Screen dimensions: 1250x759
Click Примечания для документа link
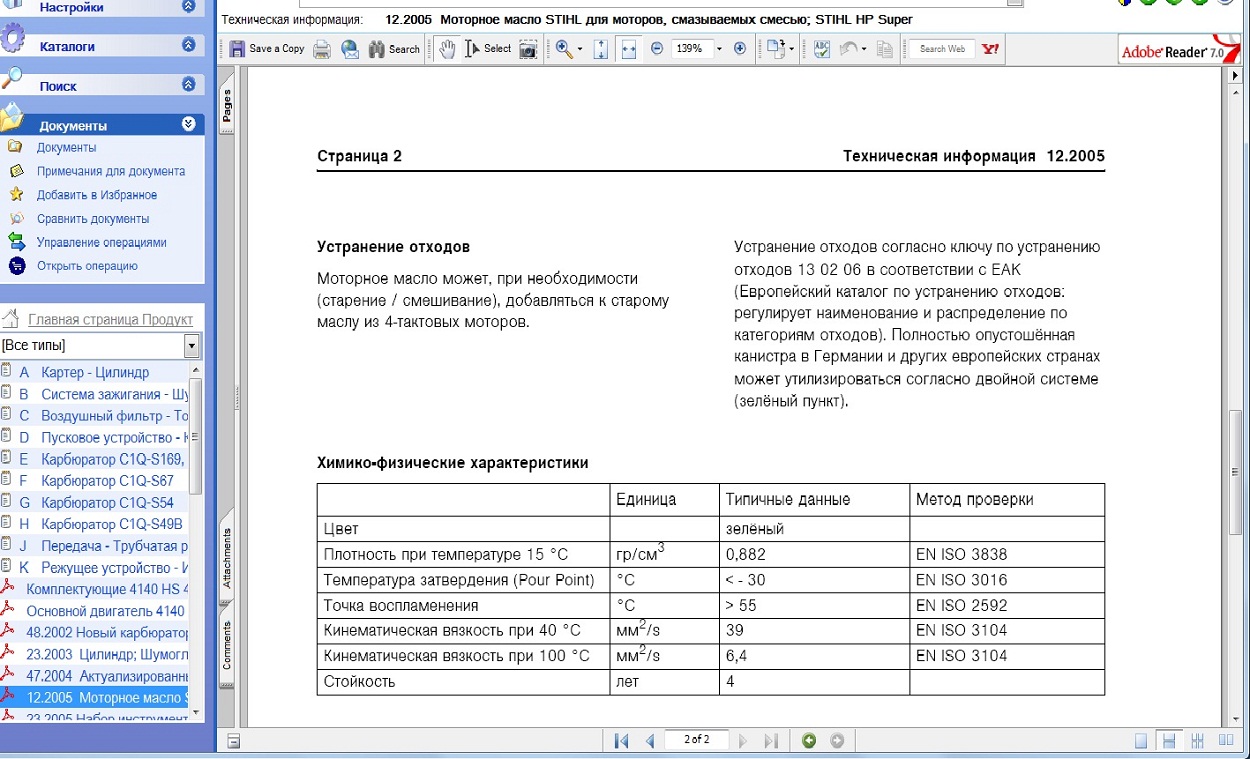(x=111, y=171)
